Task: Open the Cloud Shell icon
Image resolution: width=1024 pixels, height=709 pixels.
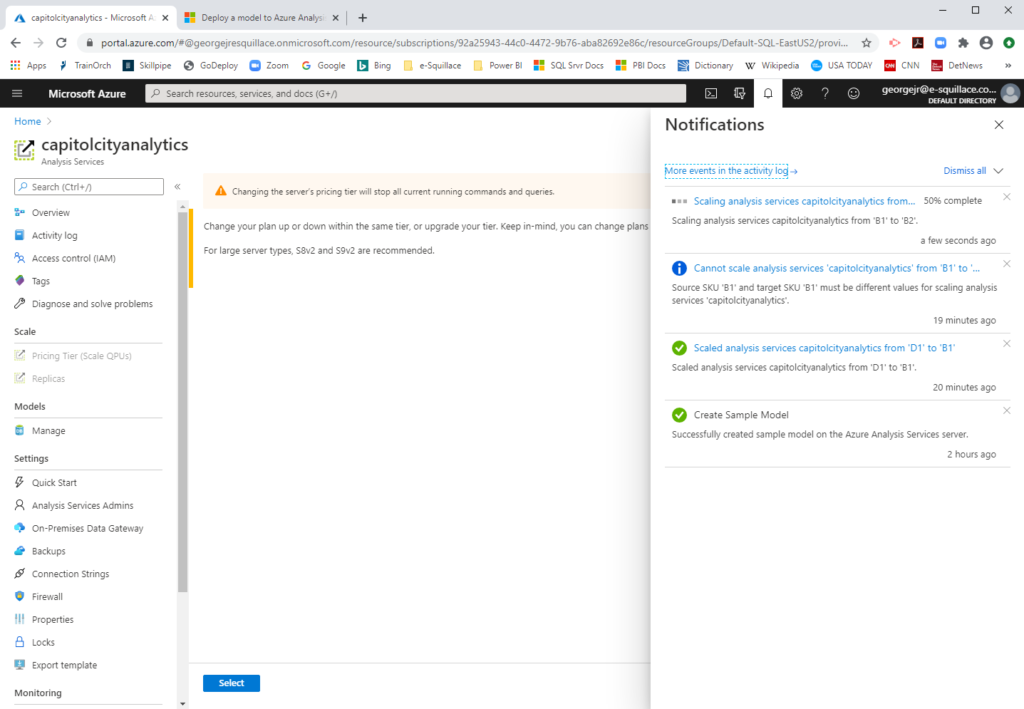Action: (x=710, y=93)
